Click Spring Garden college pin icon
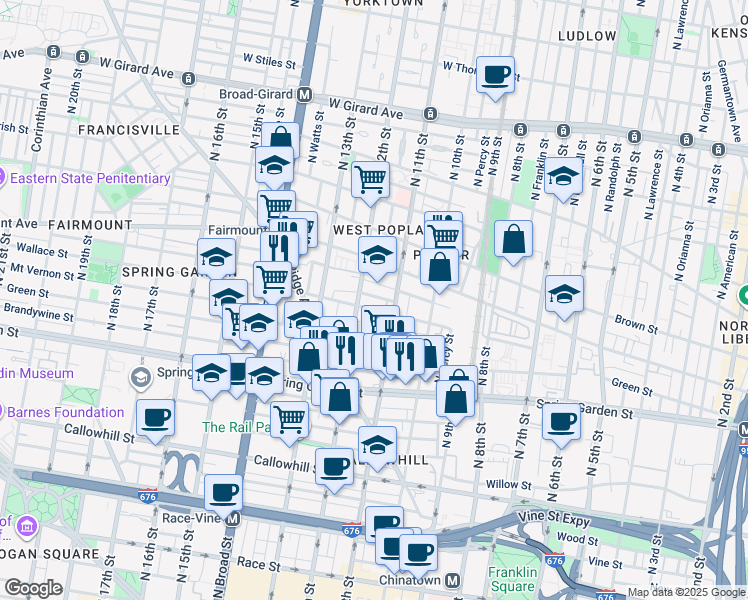Viewport: 748px width, 600px height. (141, 378)
